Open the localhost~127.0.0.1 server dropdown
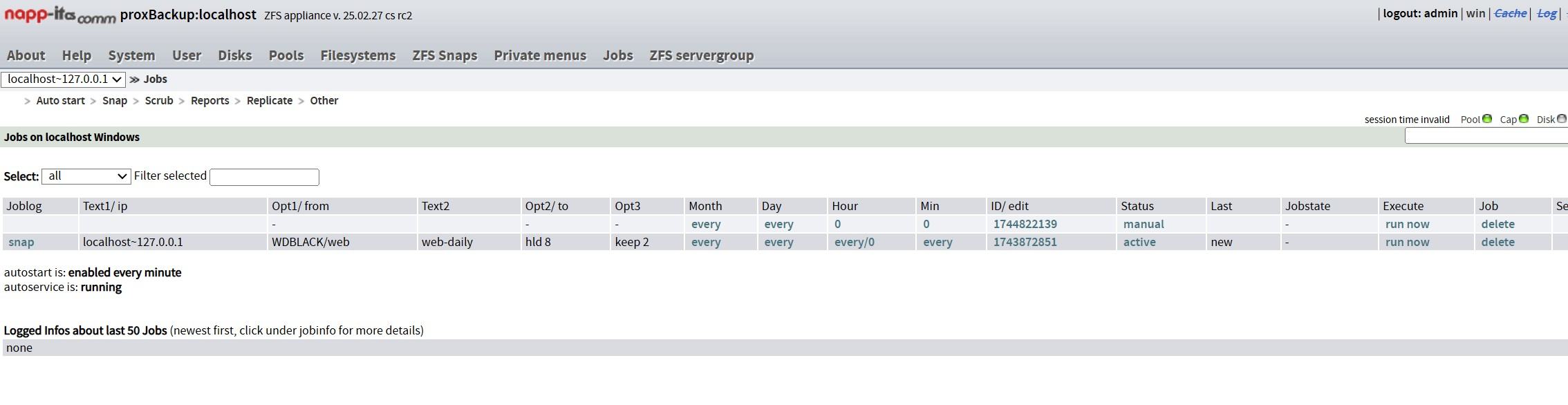The width and height of the screenshot is (1568, 405). [x=63, y=79]
